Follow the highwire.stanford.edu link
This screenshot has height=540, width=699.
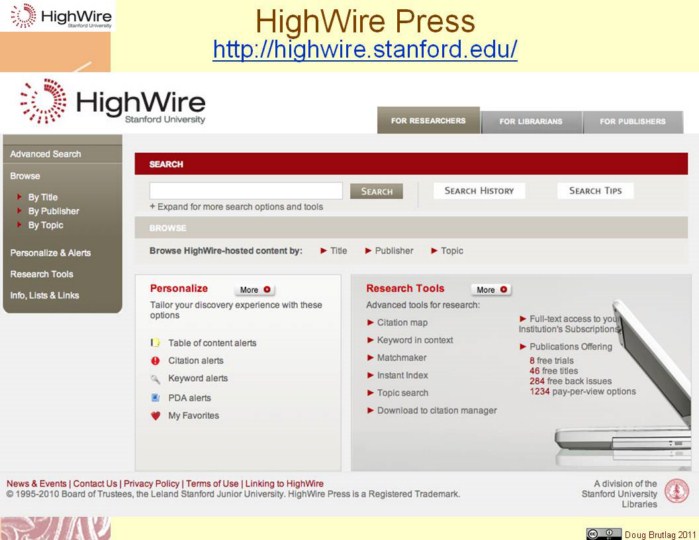tap(364, 49)
